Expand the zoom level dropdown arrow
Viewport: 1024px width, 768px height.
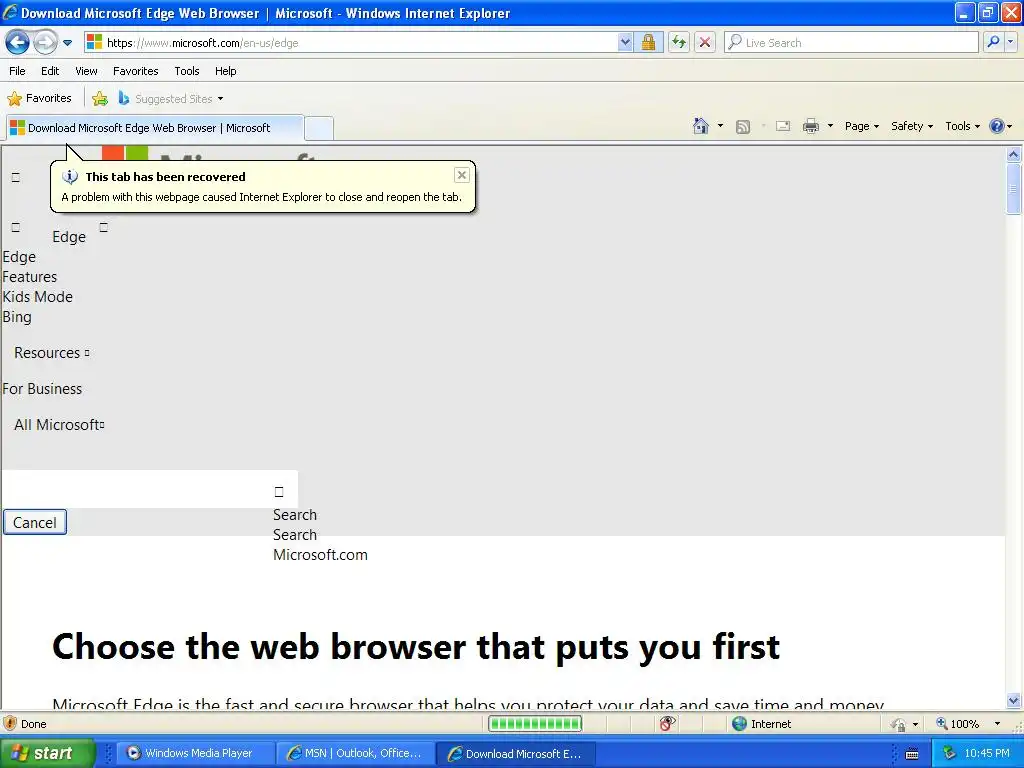[997, 724]
